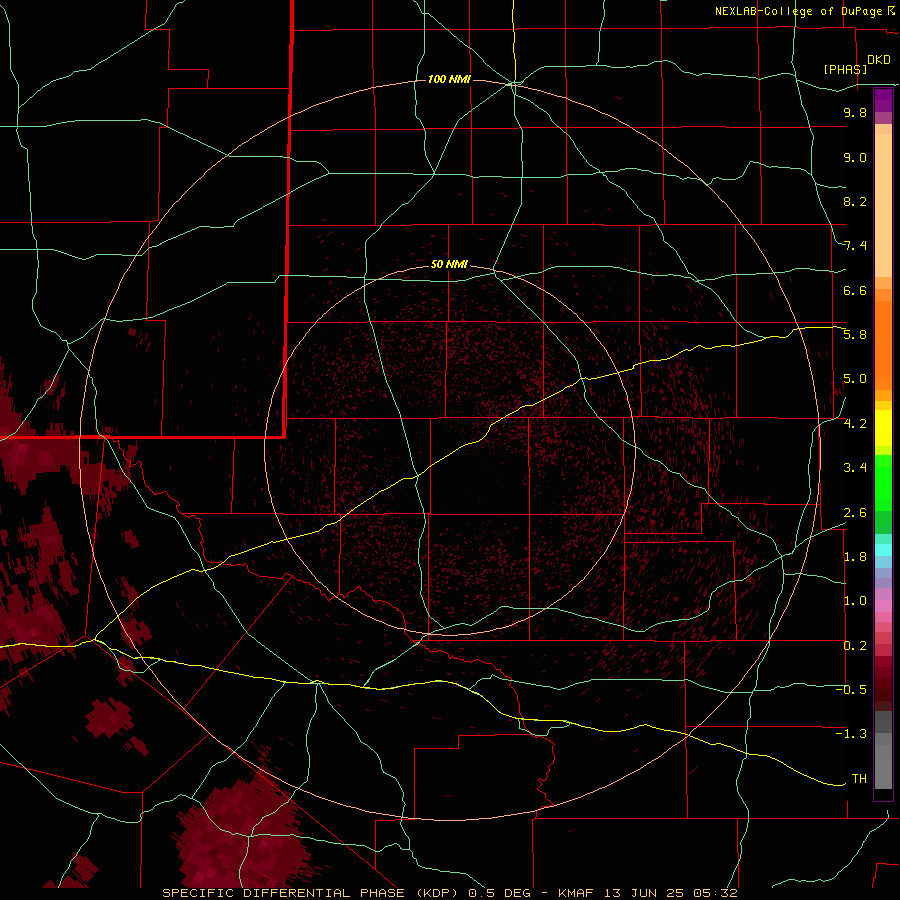
Task: Select the [PHAS] legend label
Action: point(845,69)
